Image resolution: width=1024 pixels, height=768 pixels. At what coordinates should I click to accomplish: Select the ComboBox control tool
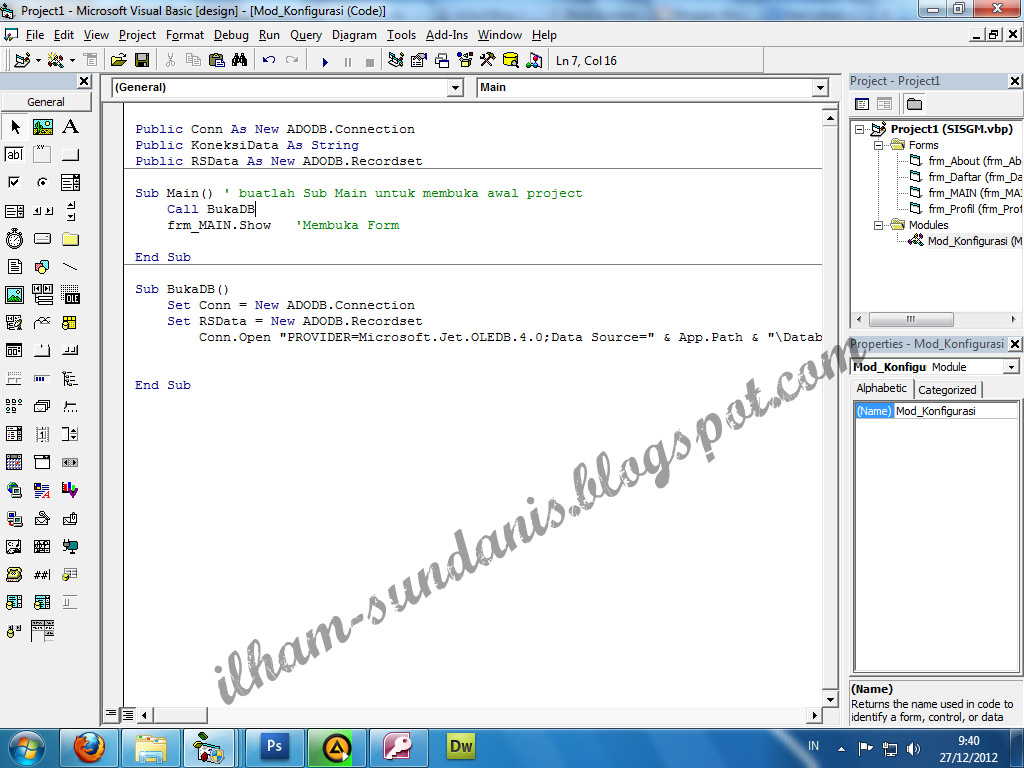click(71, 183)
